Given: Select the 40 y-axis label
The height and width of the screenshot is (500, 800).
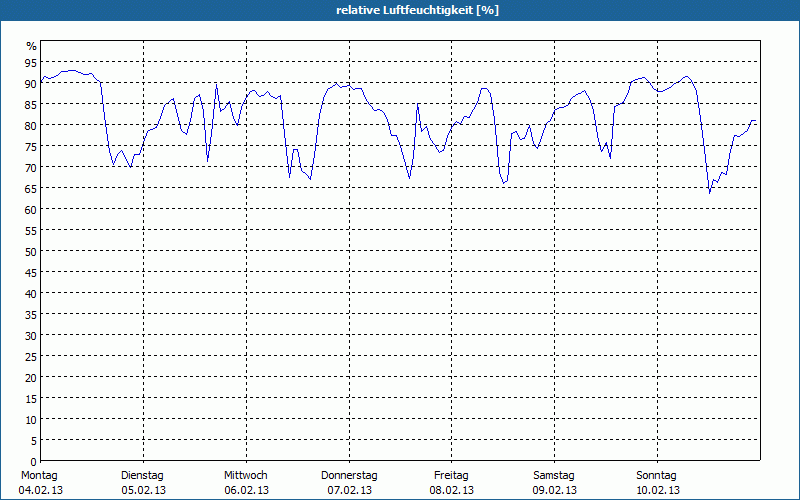Looking at the screenshot, I should pyautogui.click(x=31, y=293).
